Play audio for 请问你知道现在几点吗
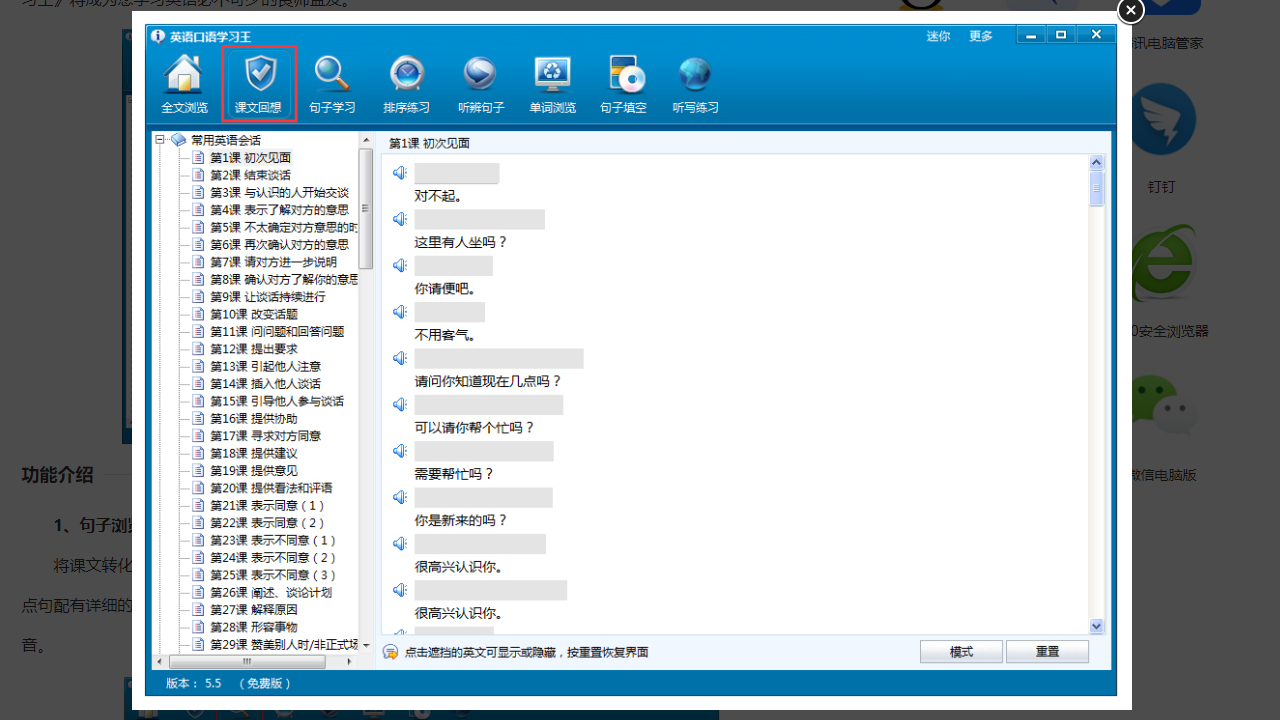 pos(399,358)
